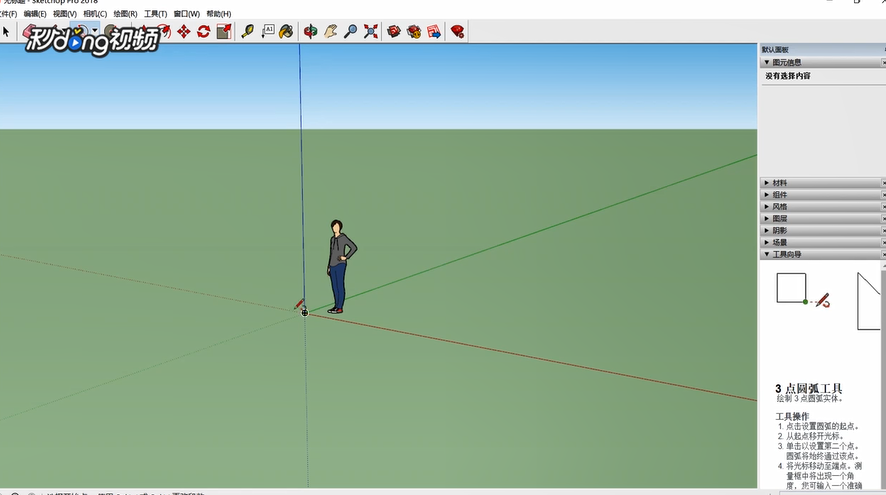The image size is (886, 495).
Task: Select the arrow Select tool
Action: (x=6, y=32)
